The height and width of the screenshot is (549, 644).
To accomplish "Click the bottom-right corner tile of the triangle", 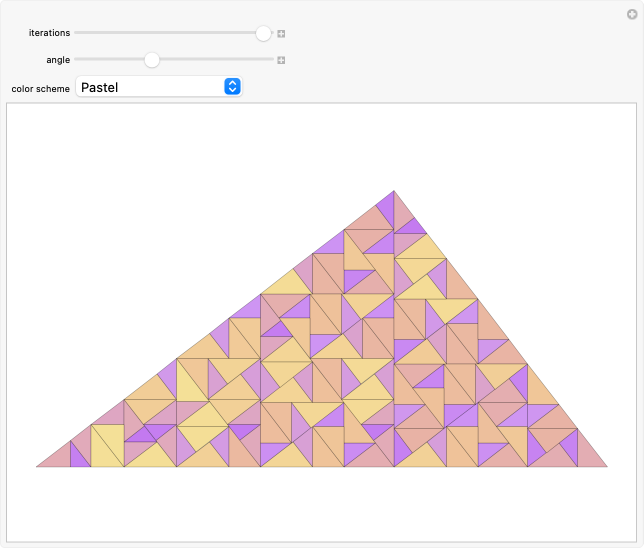I will point(588,456).
